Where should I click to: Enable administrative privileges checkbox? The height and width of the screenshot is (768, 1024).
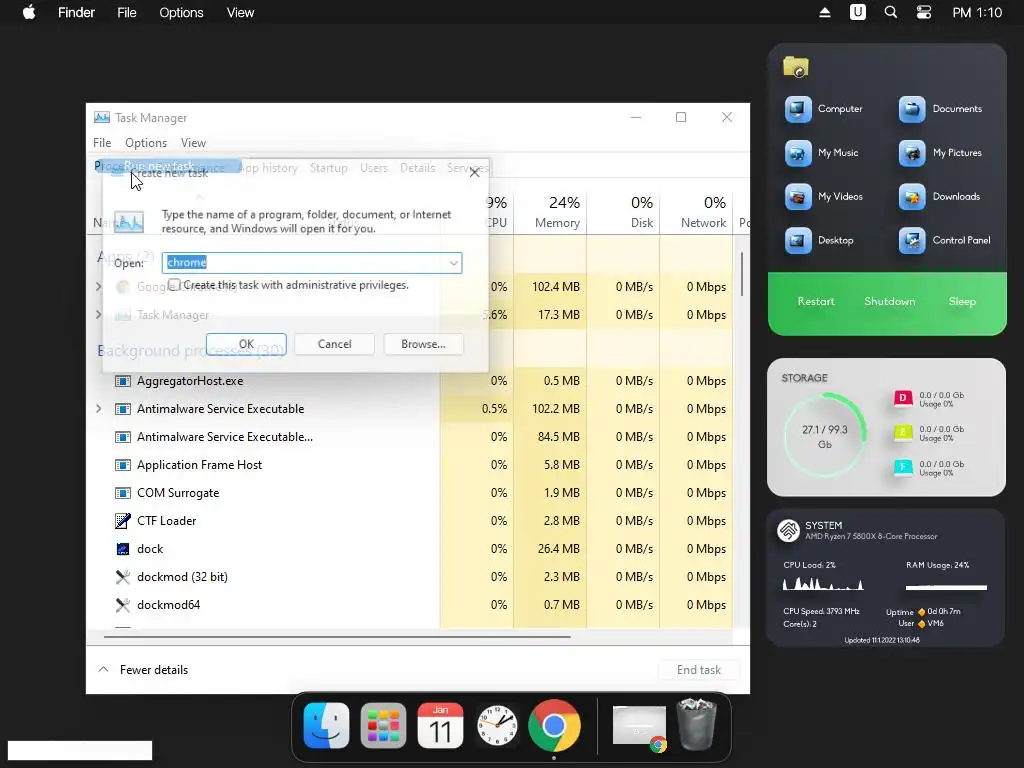click(x=174, y=285)
